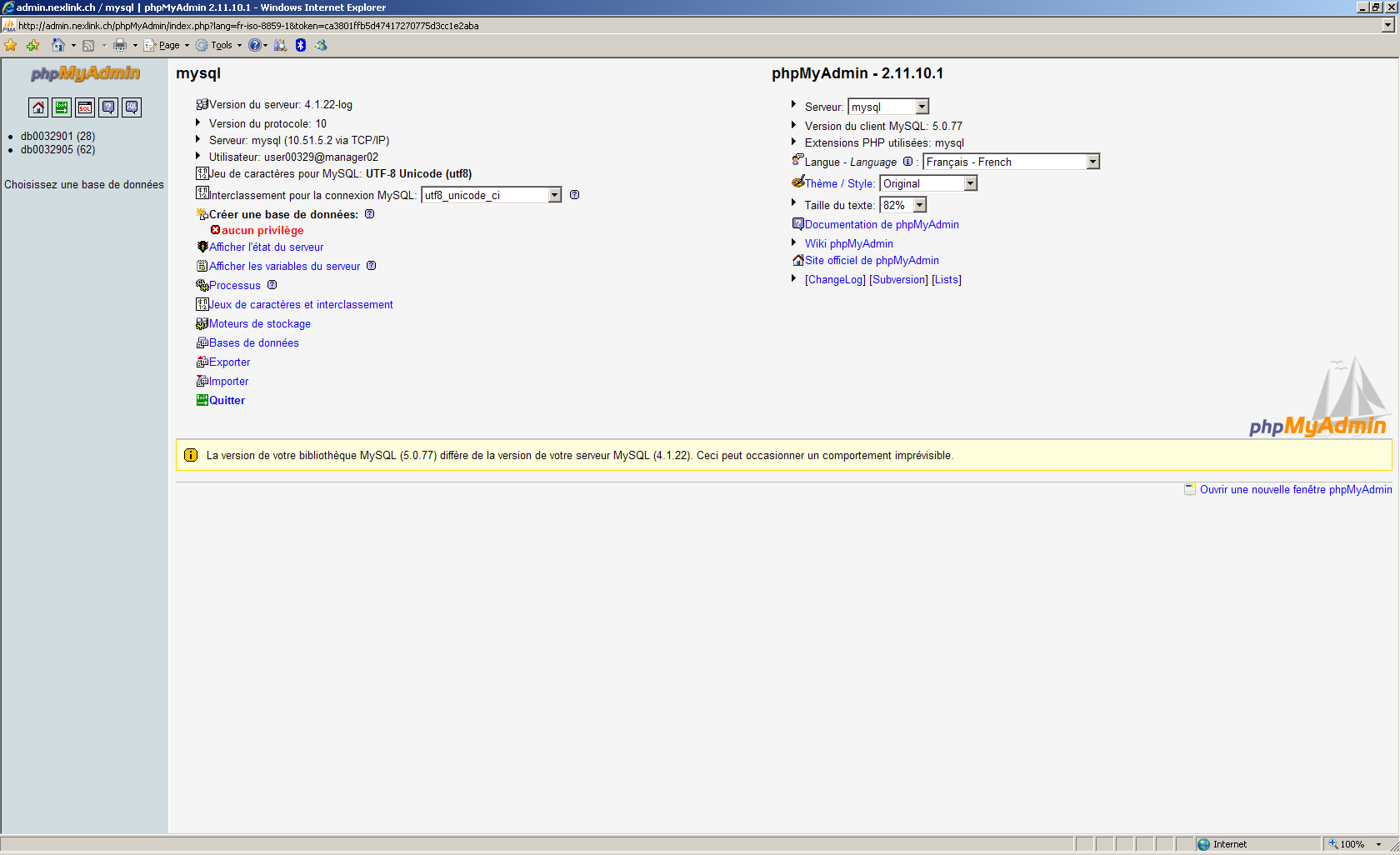Click the RSS feeds icon in toolbar
1400x855 pixels.
88,45
